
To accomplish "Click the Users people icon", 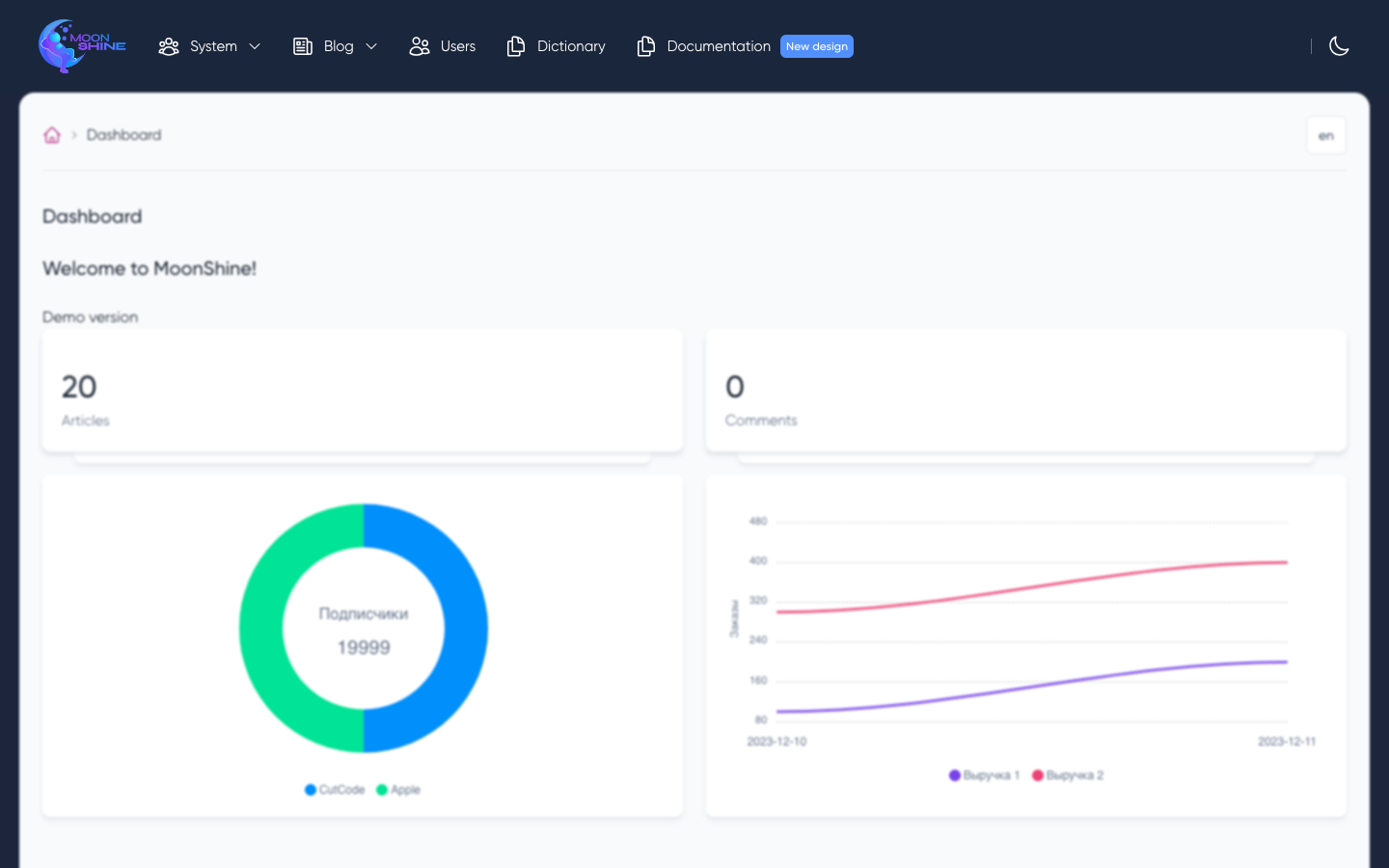I will pos(420,46).
